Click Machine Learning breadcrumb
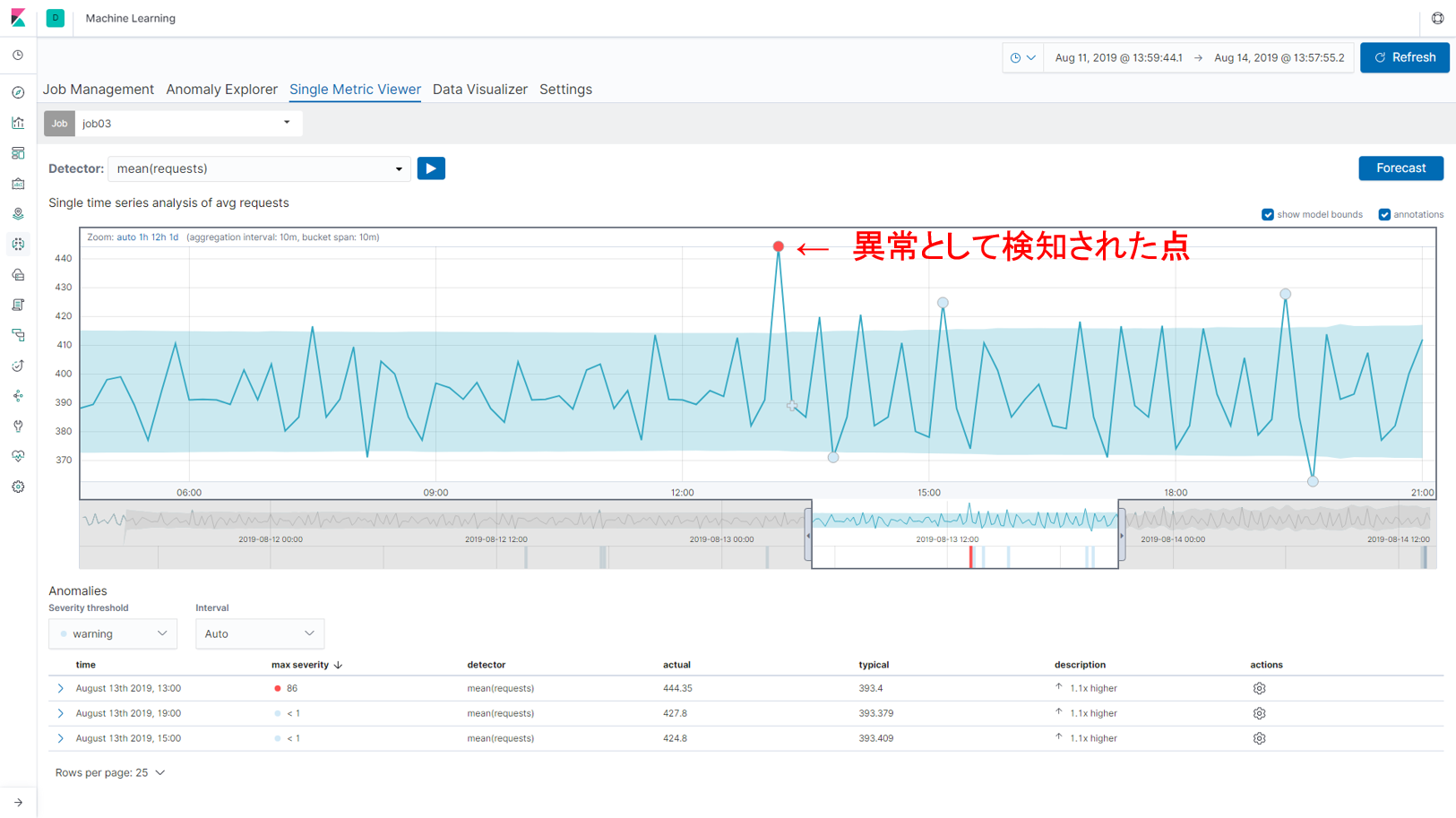 click(x=131, y=18)
